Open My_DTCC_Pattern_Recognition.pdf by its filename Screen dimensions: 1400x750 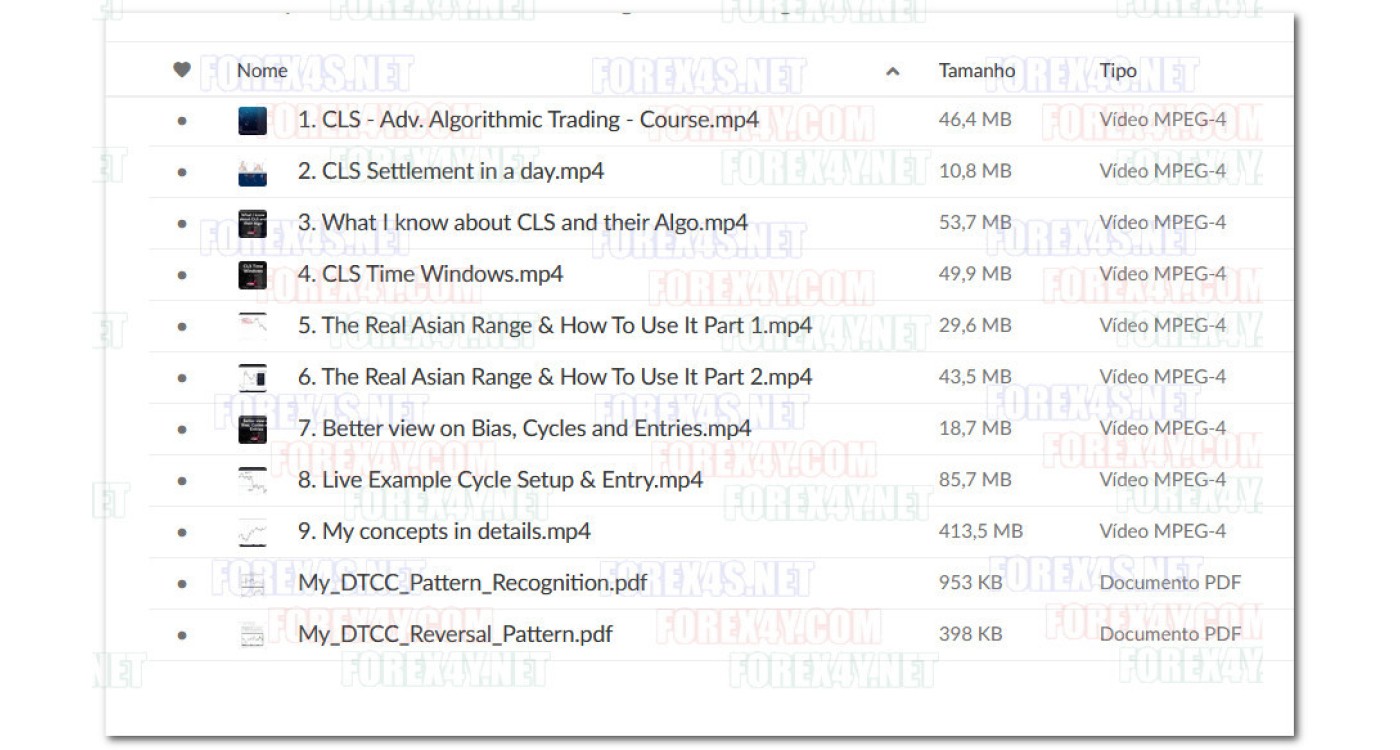tap(470, 582)
